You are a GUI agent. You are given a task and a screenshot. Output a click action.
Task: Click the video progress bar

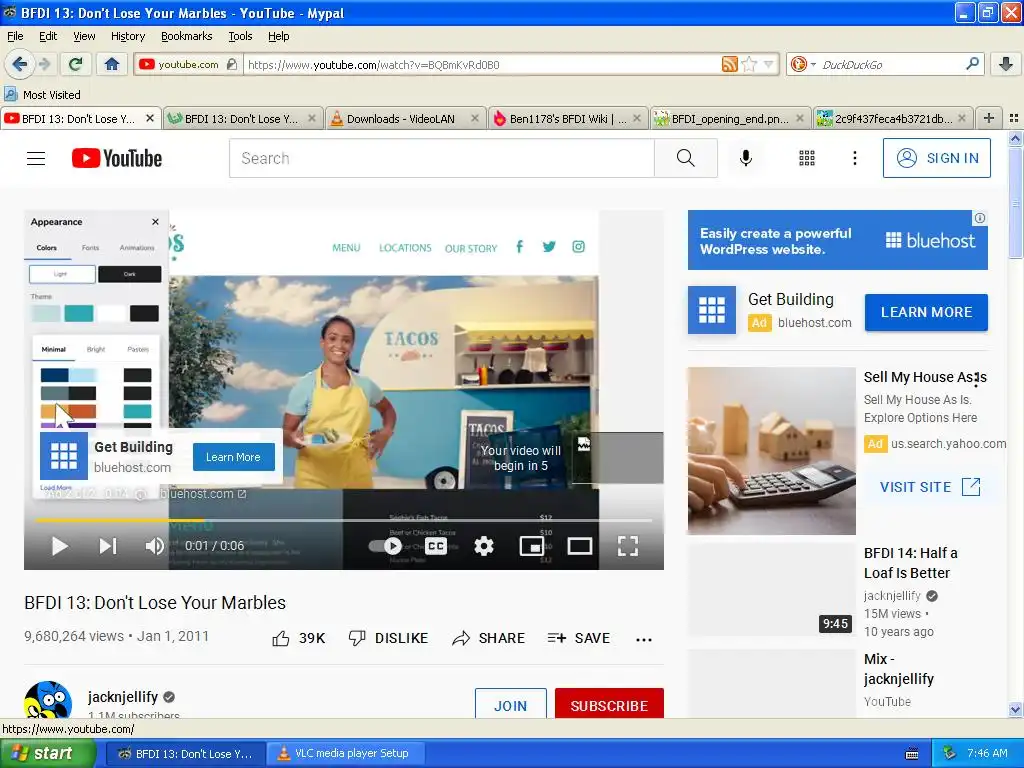pyautogui.click(x=344, y=520)
